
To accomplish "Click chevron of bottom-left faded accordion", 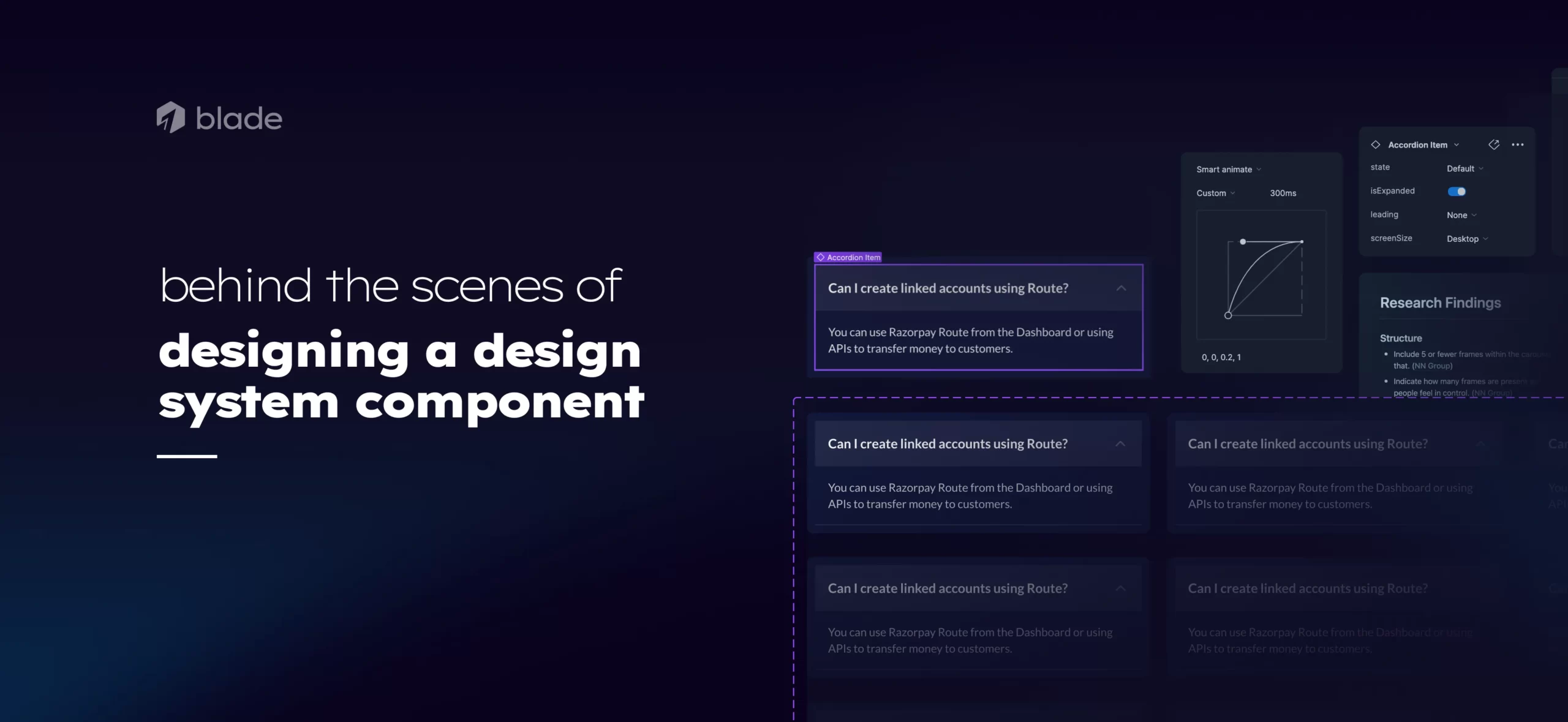I will coord(1120,589).
